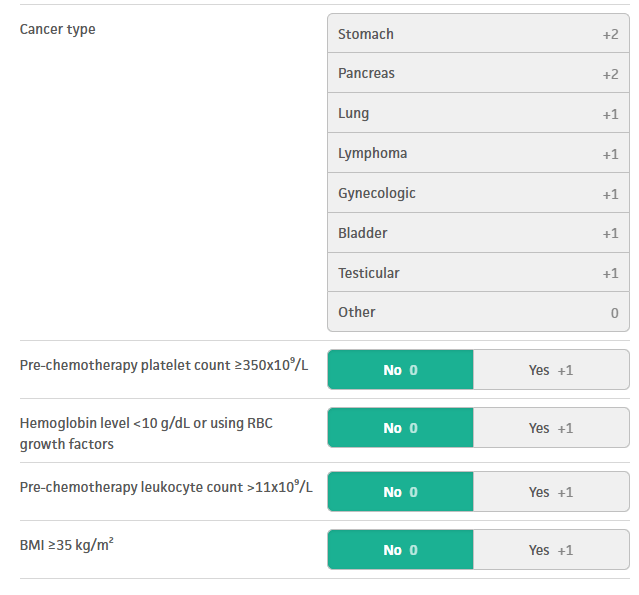
Task: Set BMI ≥35 to No
Action: 401,550
